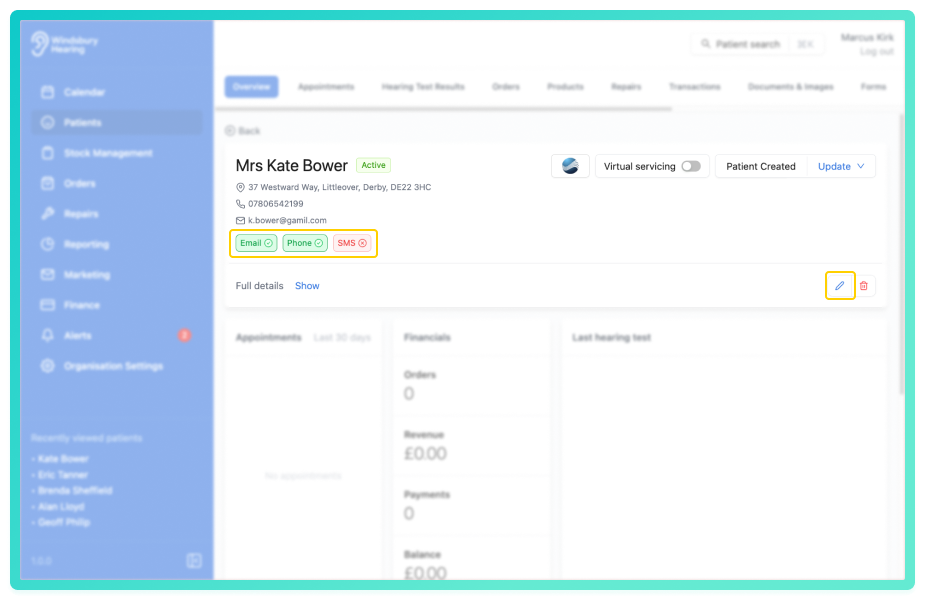Click the Patient Created status label
Image resolution: width=925 pixels, height=600 pixels.
[x=760, y=166]
